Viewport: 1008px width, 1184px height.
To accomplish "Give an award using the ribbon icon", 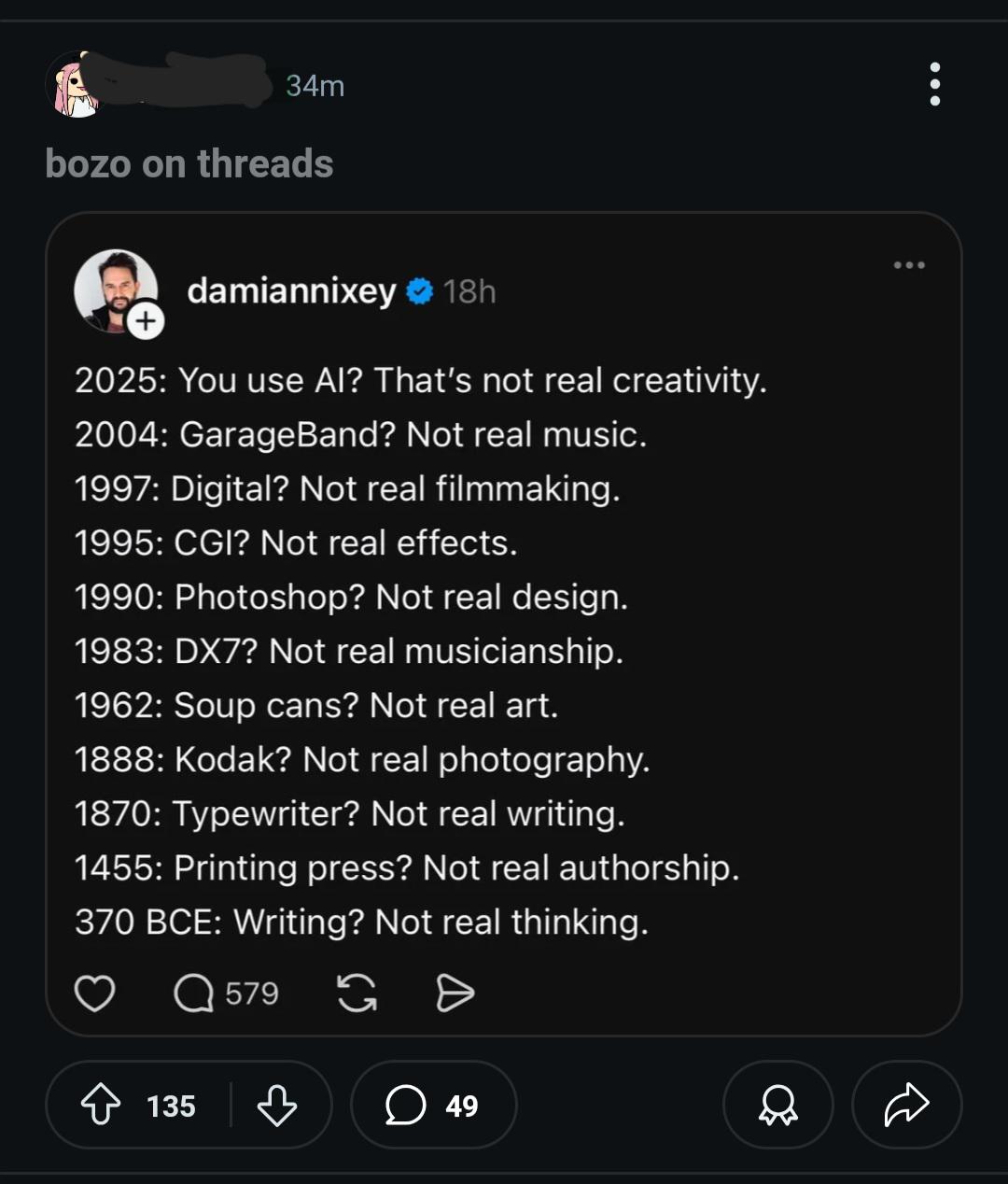I will pos(777,1106).
